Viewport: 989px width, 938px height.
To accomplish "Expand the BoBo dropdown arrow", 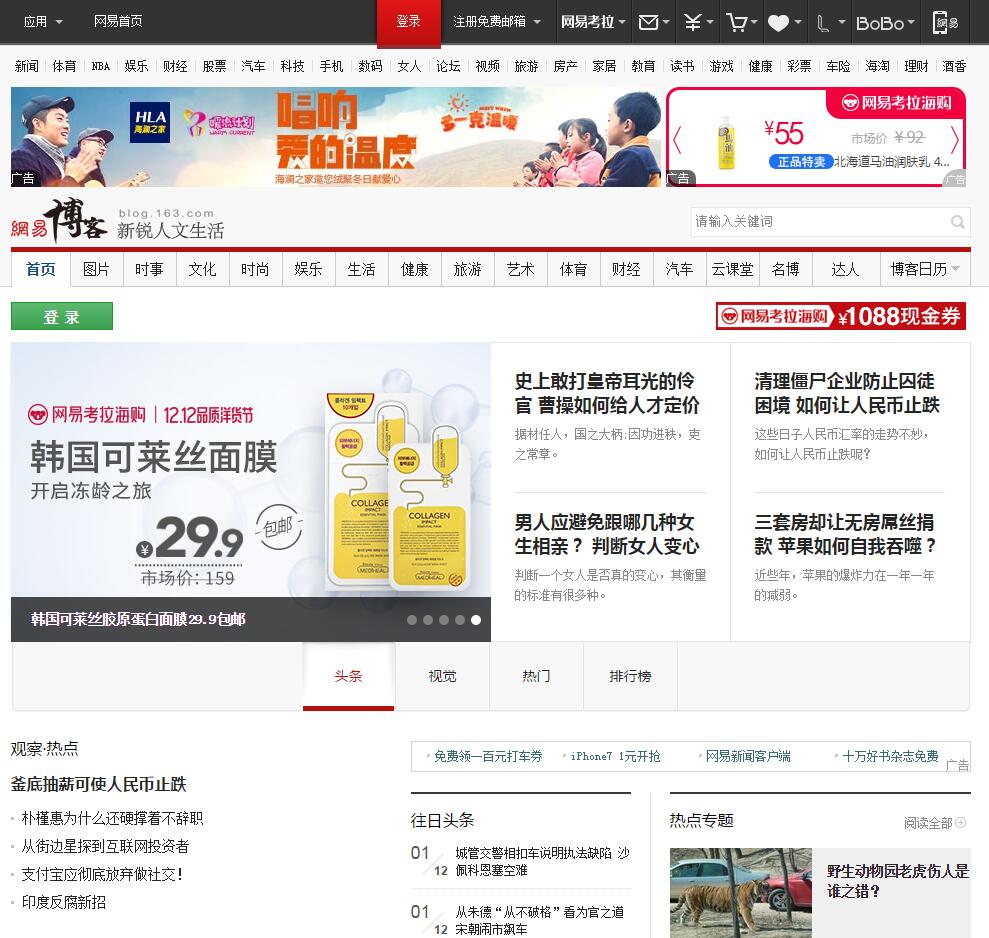I will coord(910,23).
